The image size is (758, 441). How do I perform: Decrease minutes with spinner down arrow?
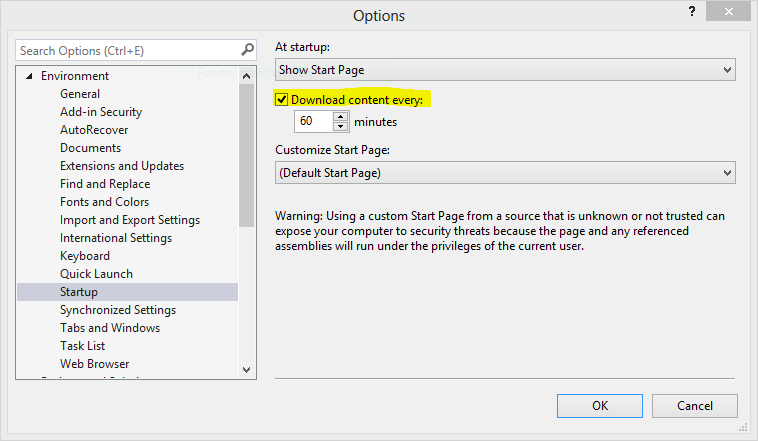click(340, 127)
